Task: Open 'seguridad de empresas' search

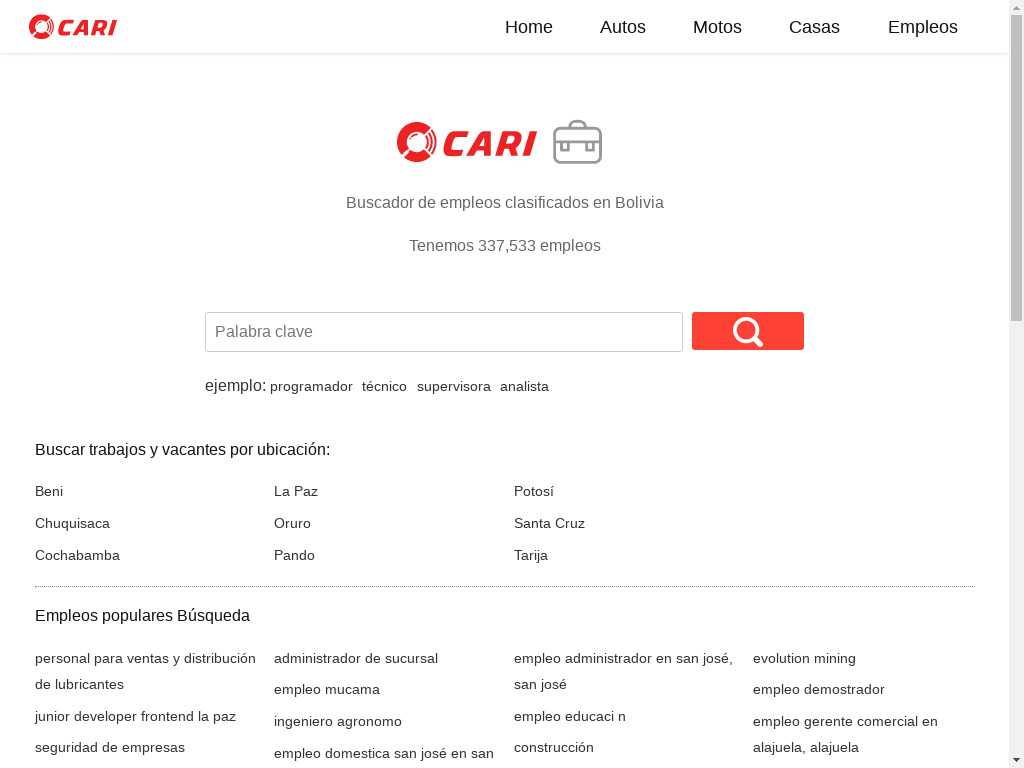Action: [109, 747]
